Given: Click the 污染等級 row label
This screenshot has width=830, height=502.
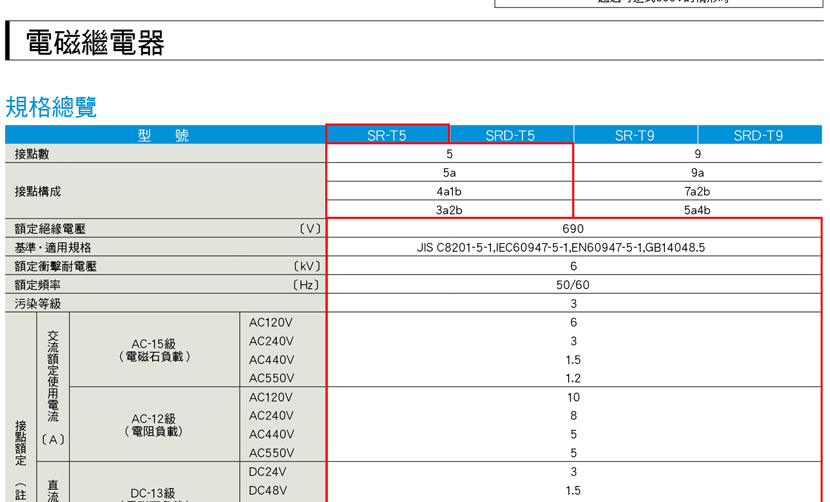Looking at the screenshot, I should [38, 304].
